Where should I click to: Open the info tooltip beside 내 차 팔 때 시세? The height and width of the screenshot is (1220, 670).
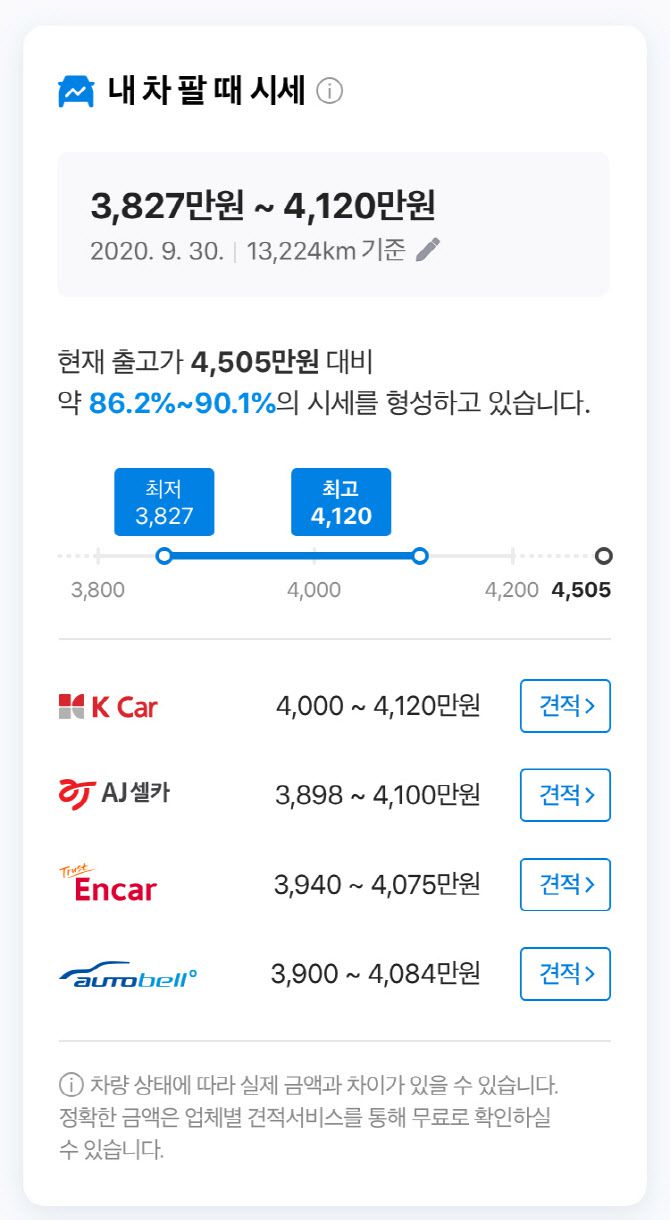coord(329,92)
